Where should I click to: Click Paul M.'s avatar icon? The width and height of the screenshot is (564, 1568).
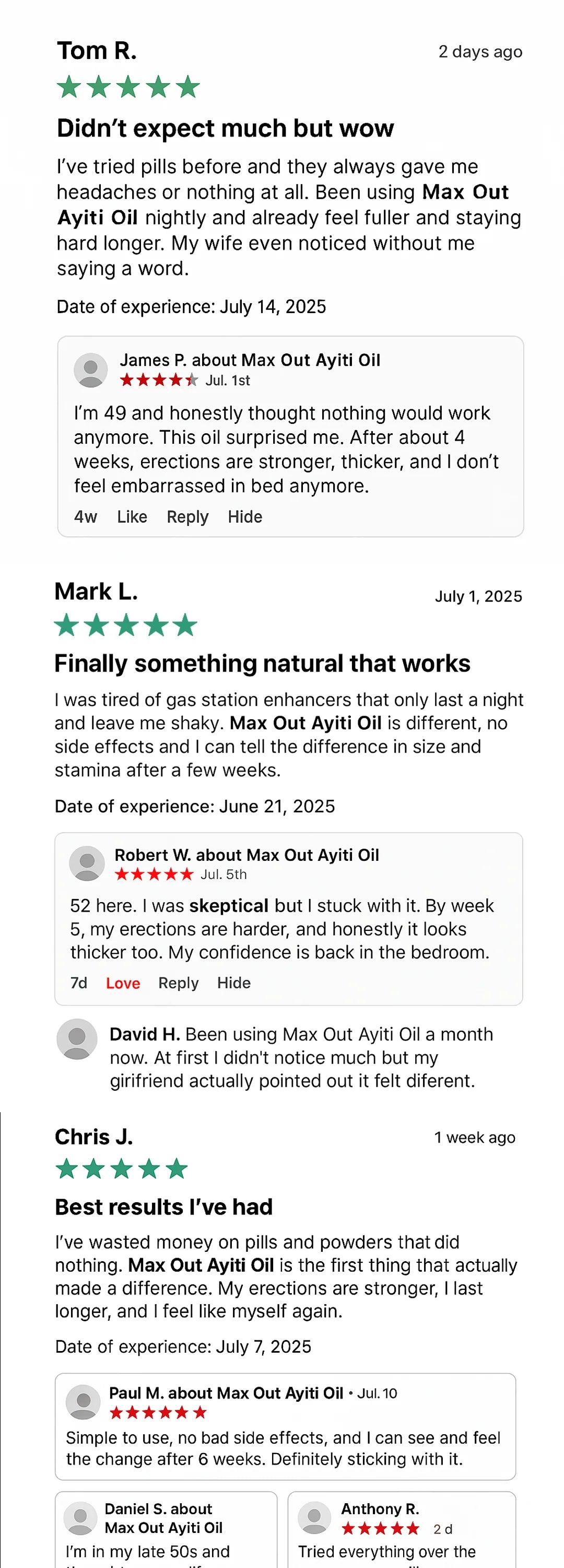pyautogui.click(x=84, y=1402)
